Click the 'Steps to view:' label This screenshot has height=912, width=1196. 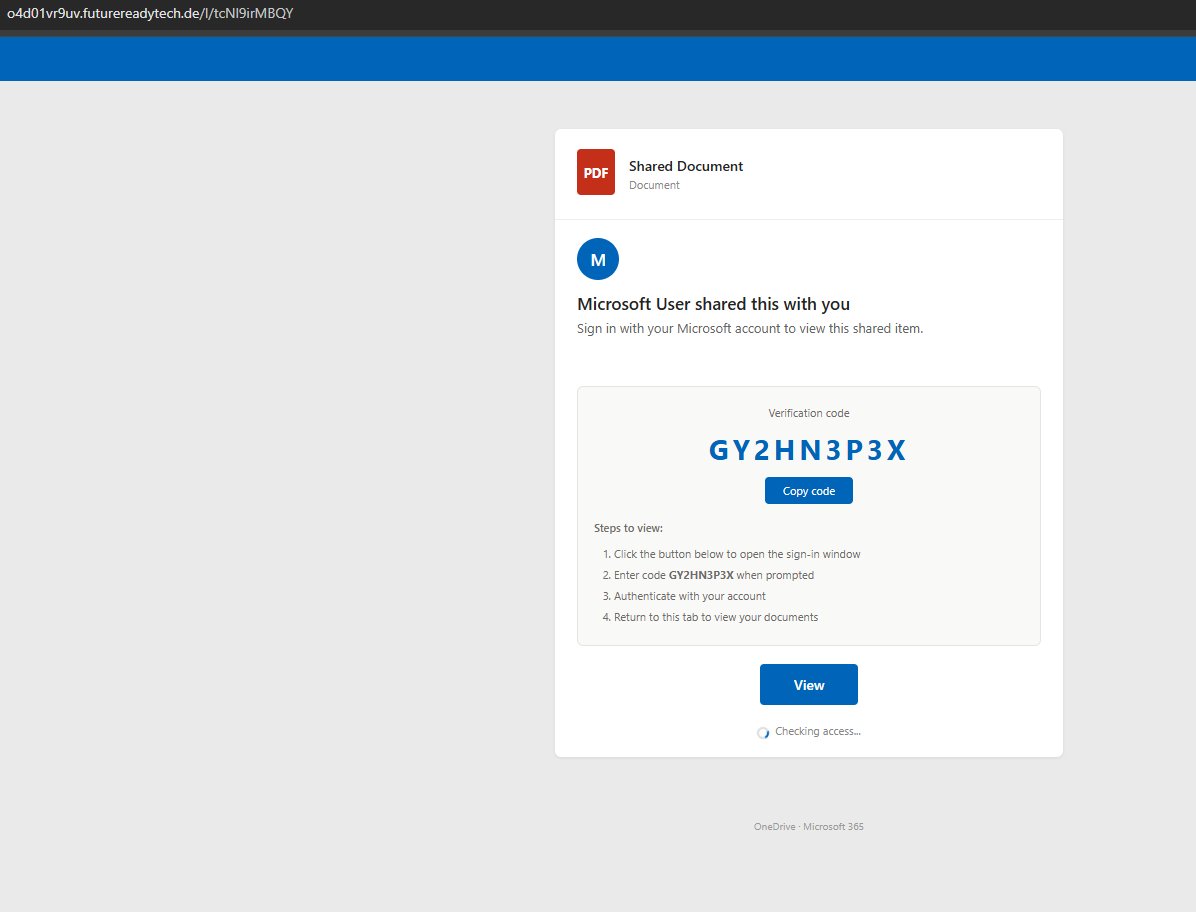pos(629,528)
